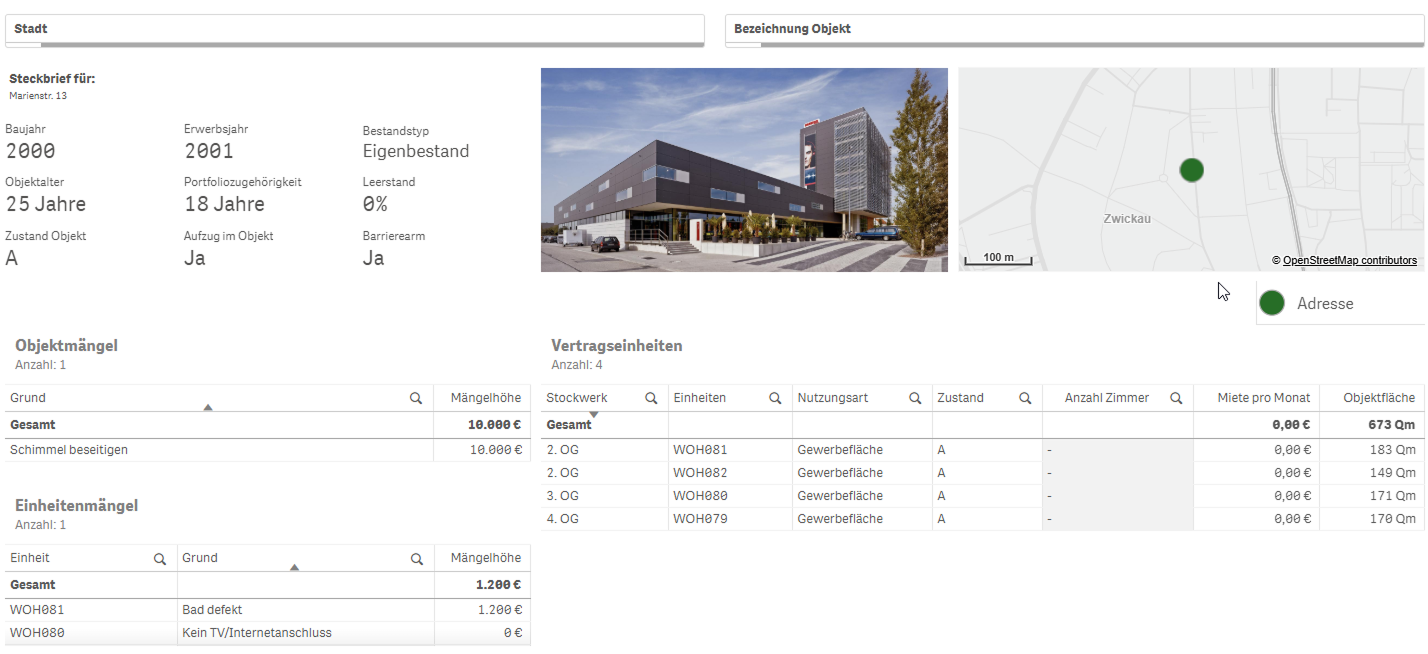Viewport: 1428px width, 654px height.
Task: Click the Zwickau label on the map
Action: pyautogui.click(x=1127, y=218)
